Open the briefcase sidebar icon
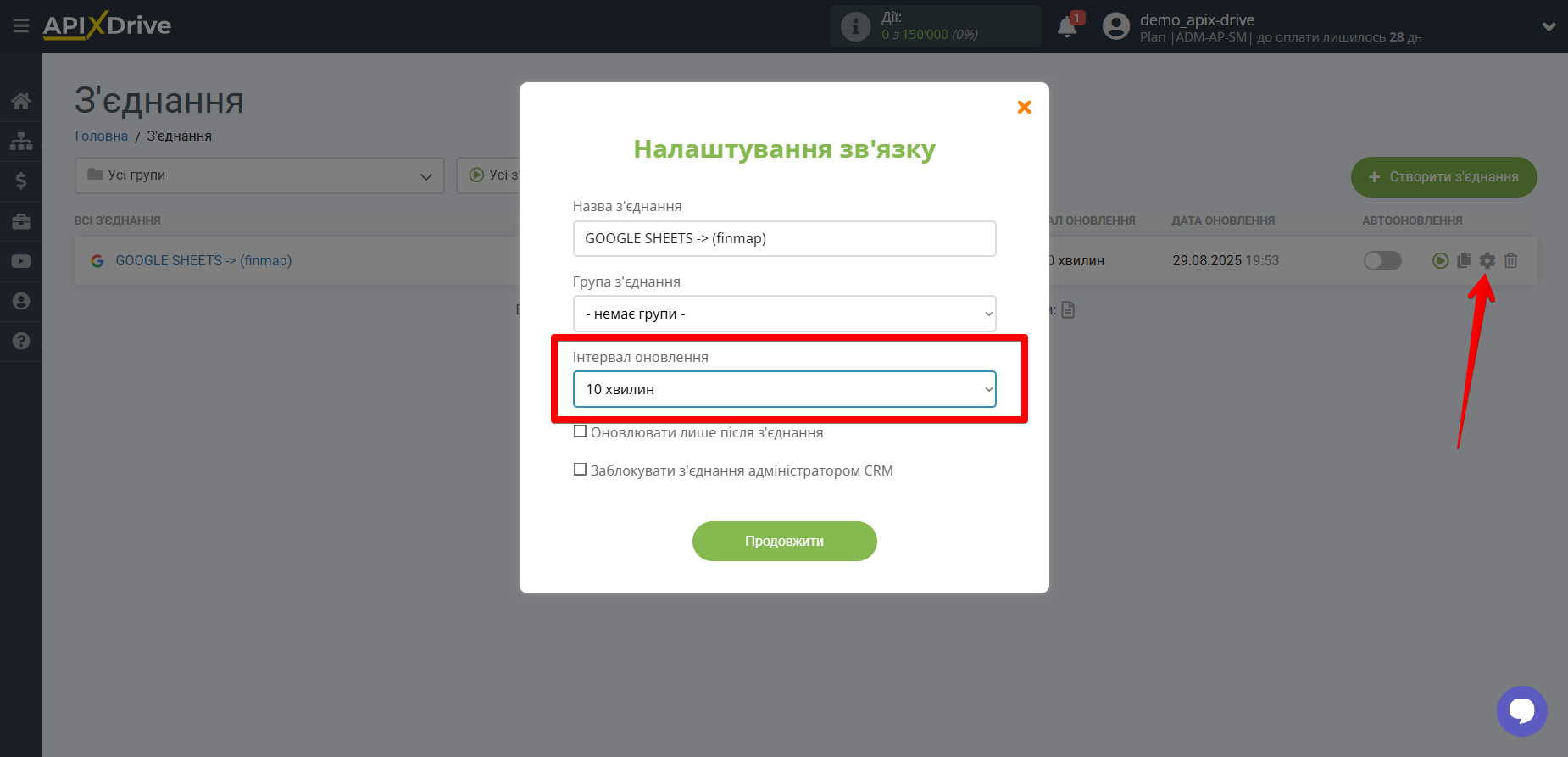The height and width of the screenshot is (757, 1568). point(21,221)
